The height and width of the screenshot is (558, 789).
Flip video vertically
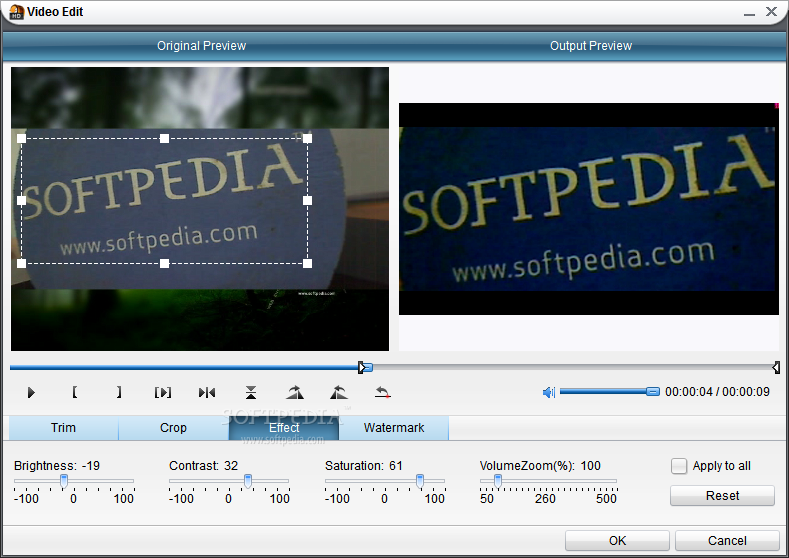point(251,392)
